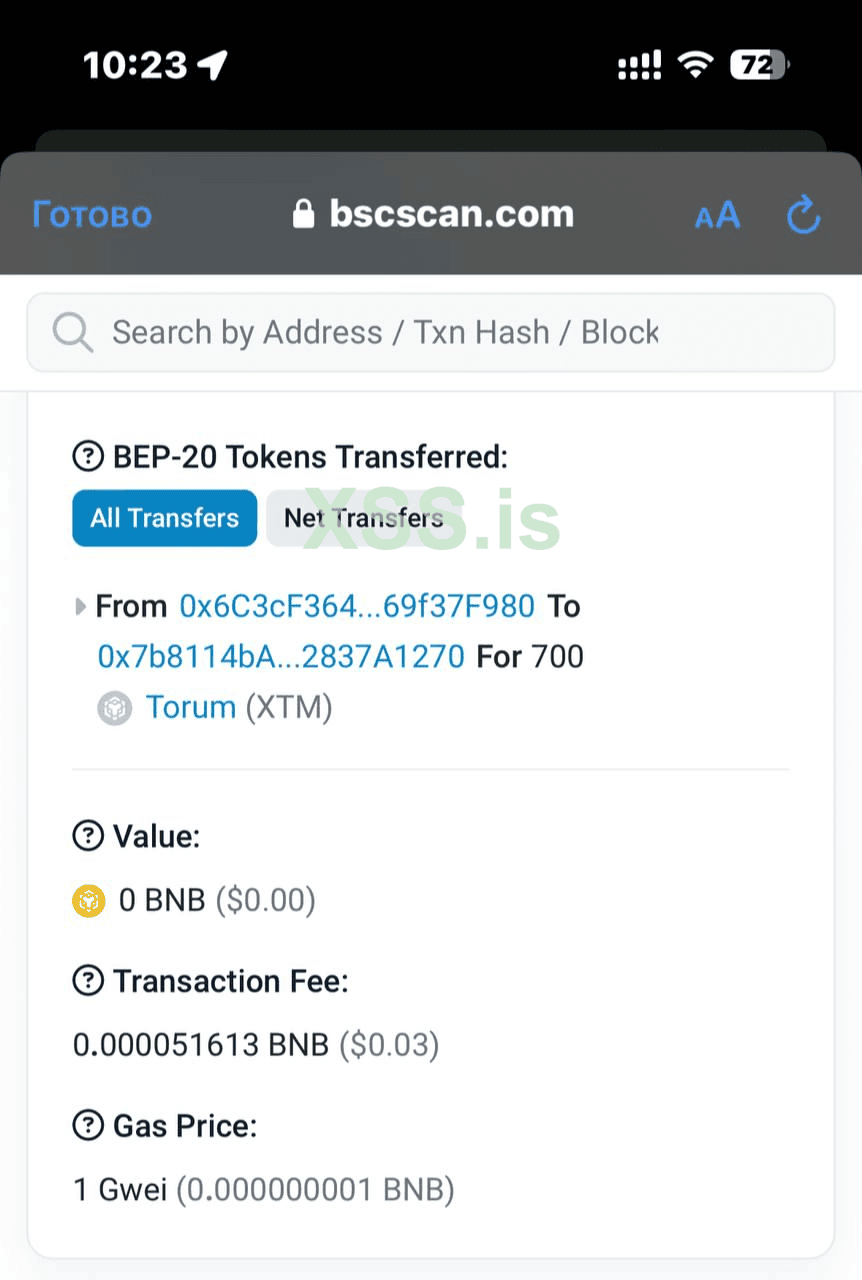Tap the padlock icon near bscscan.com
Image resolution: width=862 pixels, height=1280 pixels.
point(303,214)
